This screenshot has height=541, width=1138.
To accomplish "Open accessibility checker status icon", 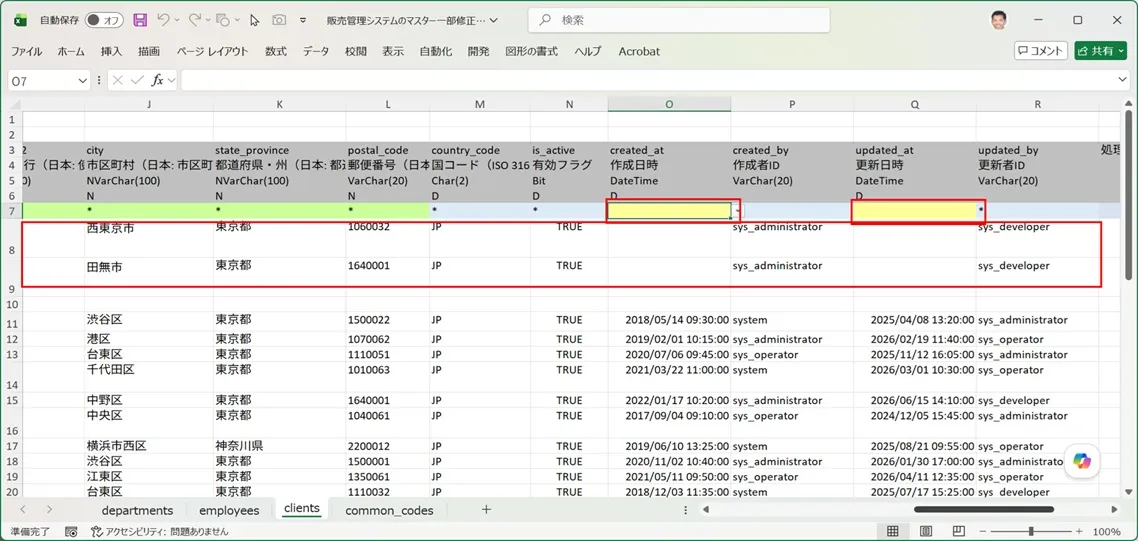I will point(96,532).
